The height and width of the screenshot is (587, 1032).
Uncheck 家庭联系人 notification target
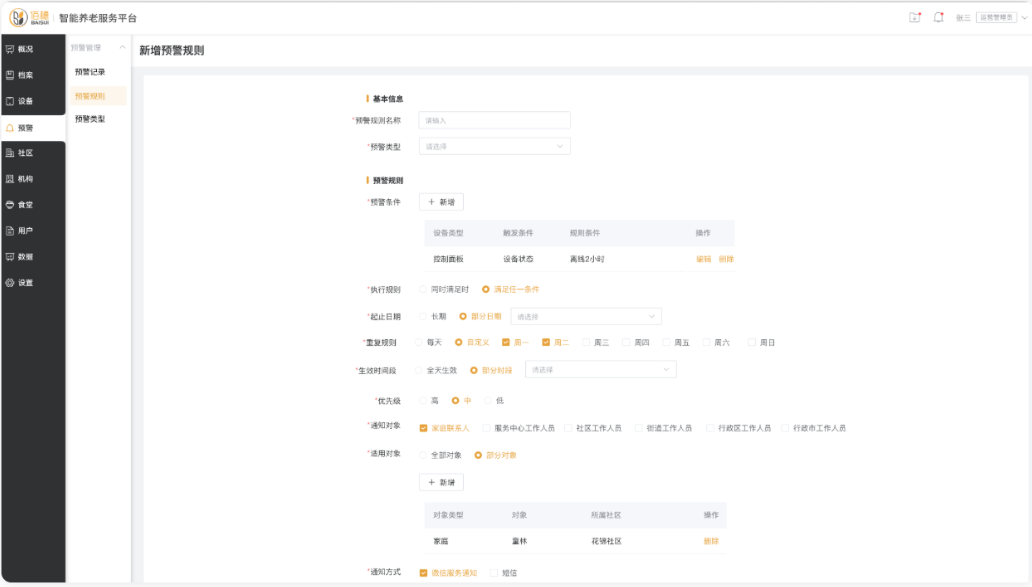point(424,428)
